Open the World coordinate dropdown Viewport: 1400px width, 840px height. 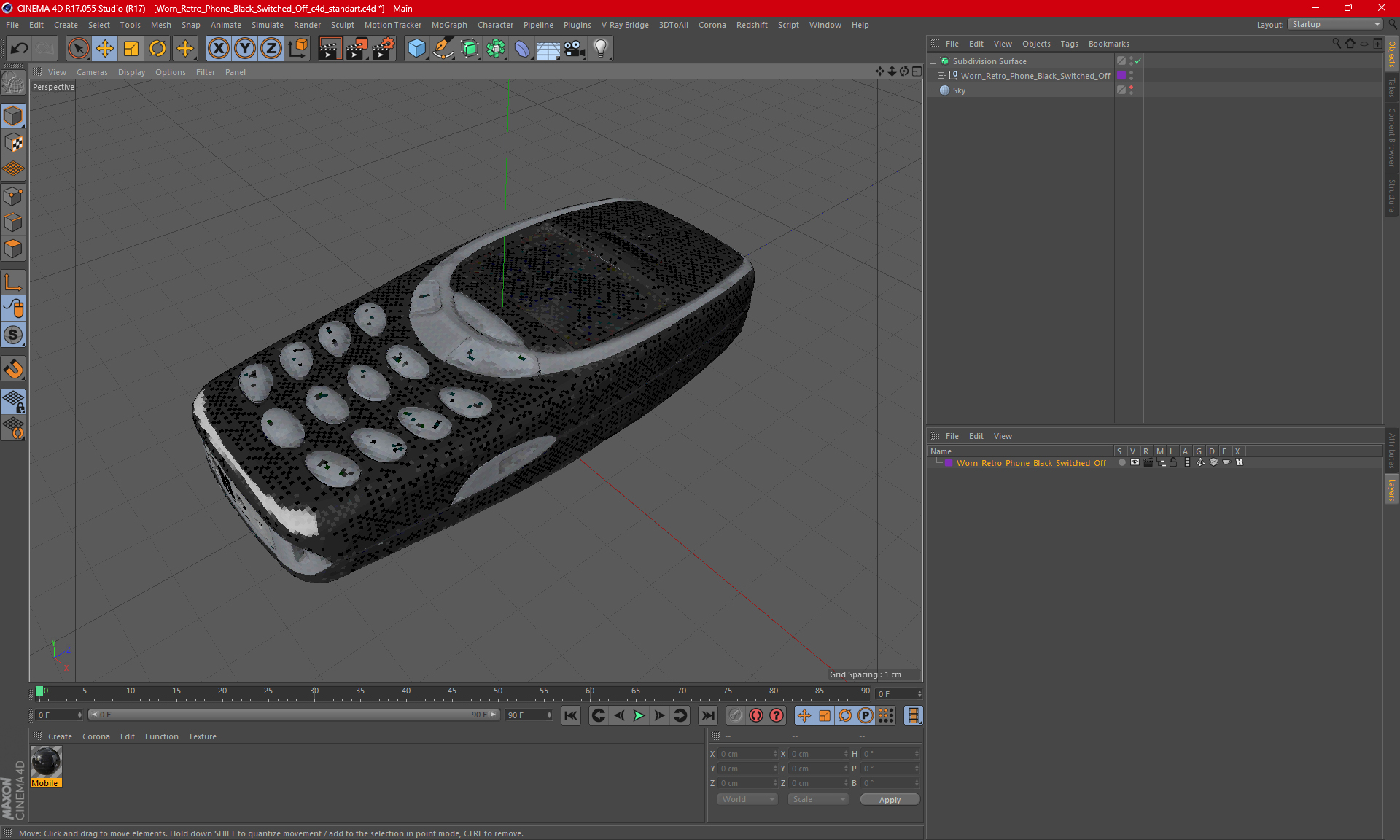[x=747, y=799]
